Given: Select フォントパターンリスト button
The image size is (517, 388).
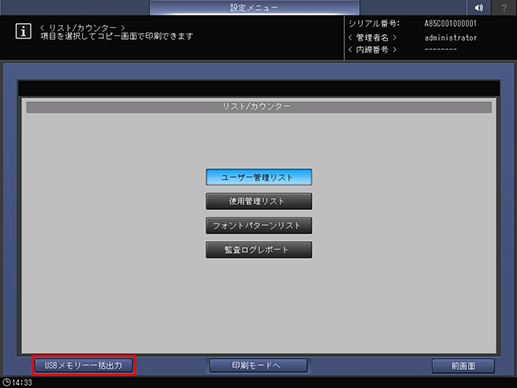Looking at the screenshot, I should 259,226.
